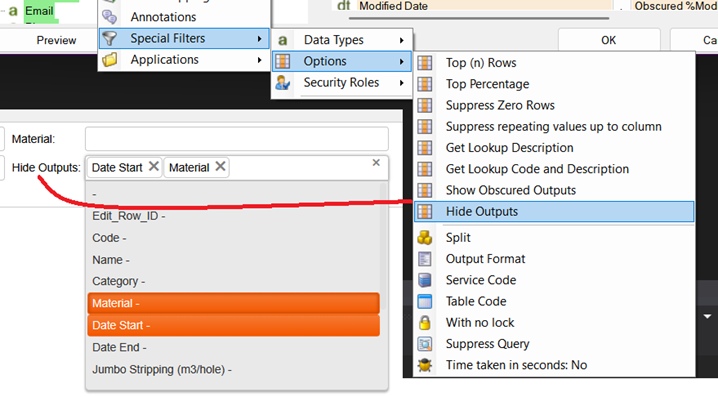The image size is (718, 397).
Task: Expand the Data Types submenu arrow
Action: [402, 40]
